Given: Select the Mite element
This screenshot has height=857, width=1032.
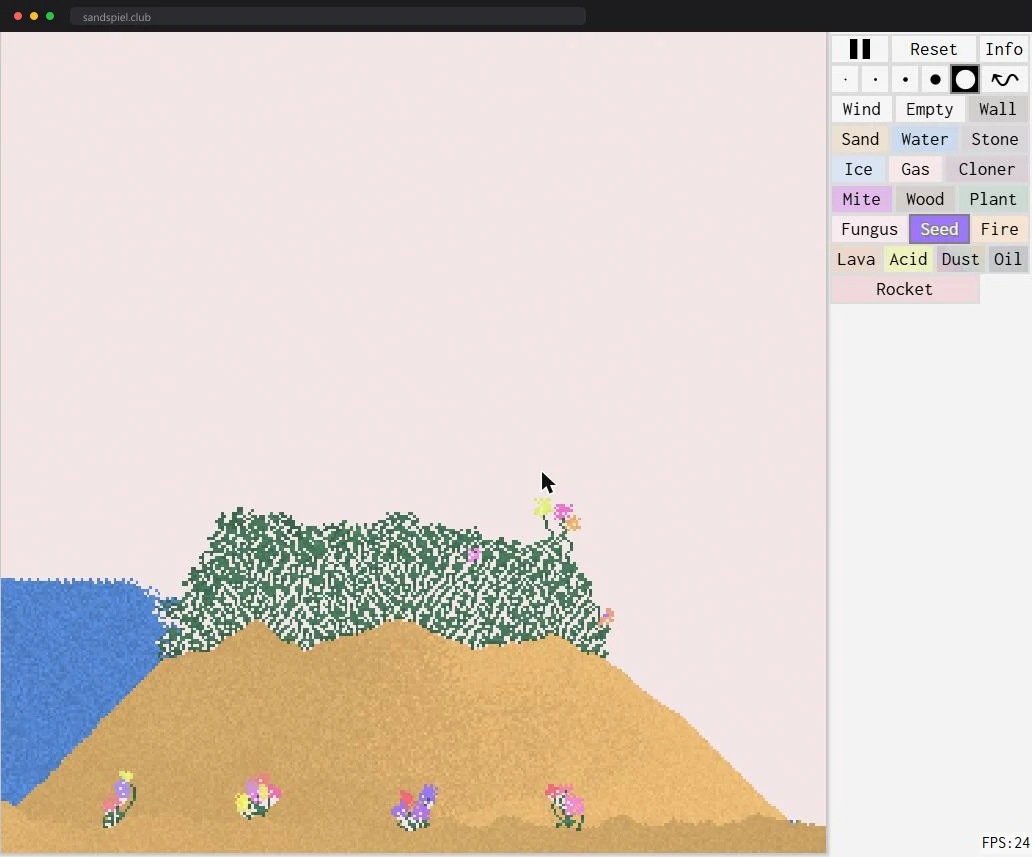Looking at the screenshot, I should (861, 199).
